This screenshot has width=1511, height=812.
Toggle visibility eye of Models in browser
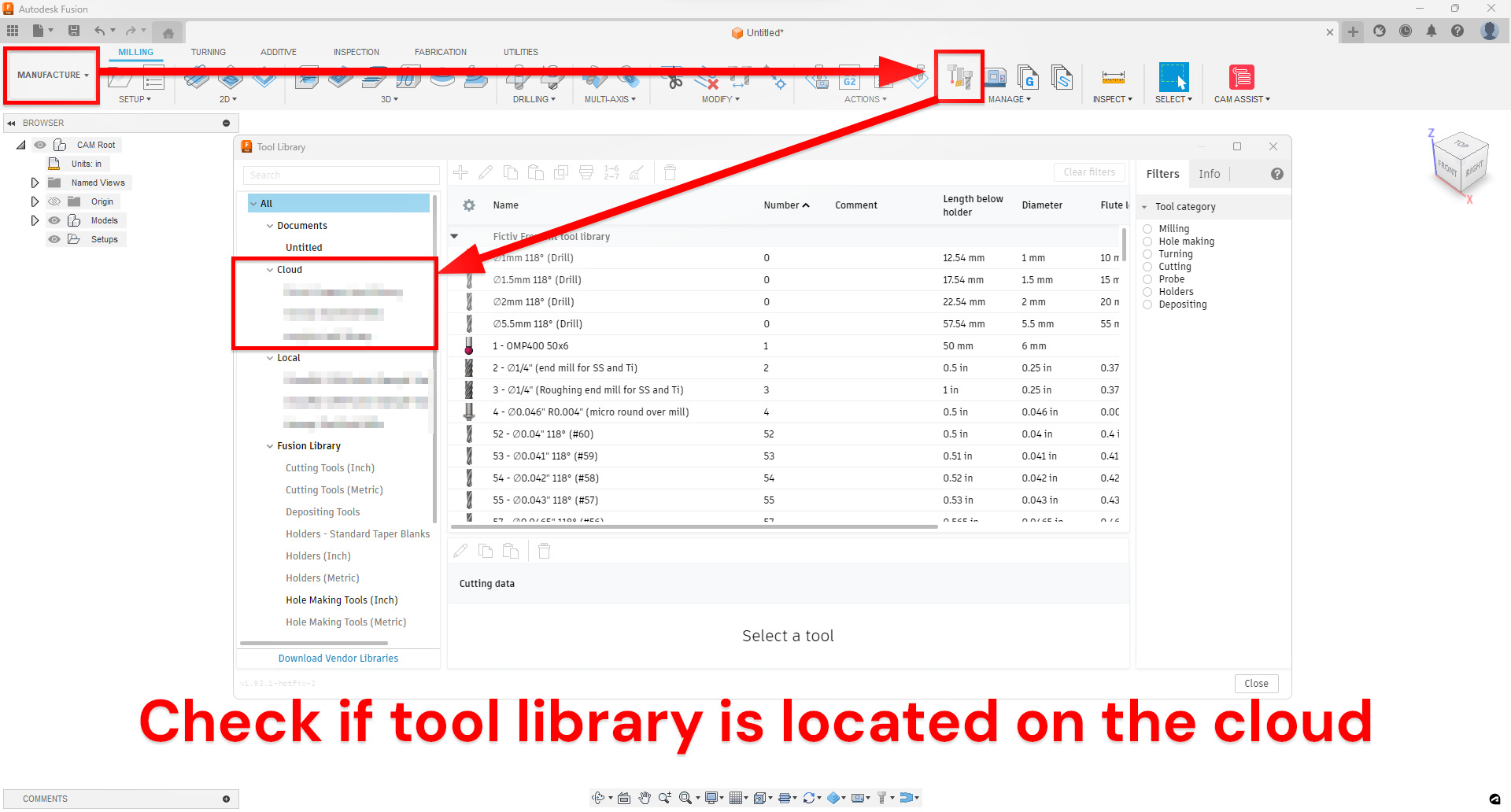point(54,220)
